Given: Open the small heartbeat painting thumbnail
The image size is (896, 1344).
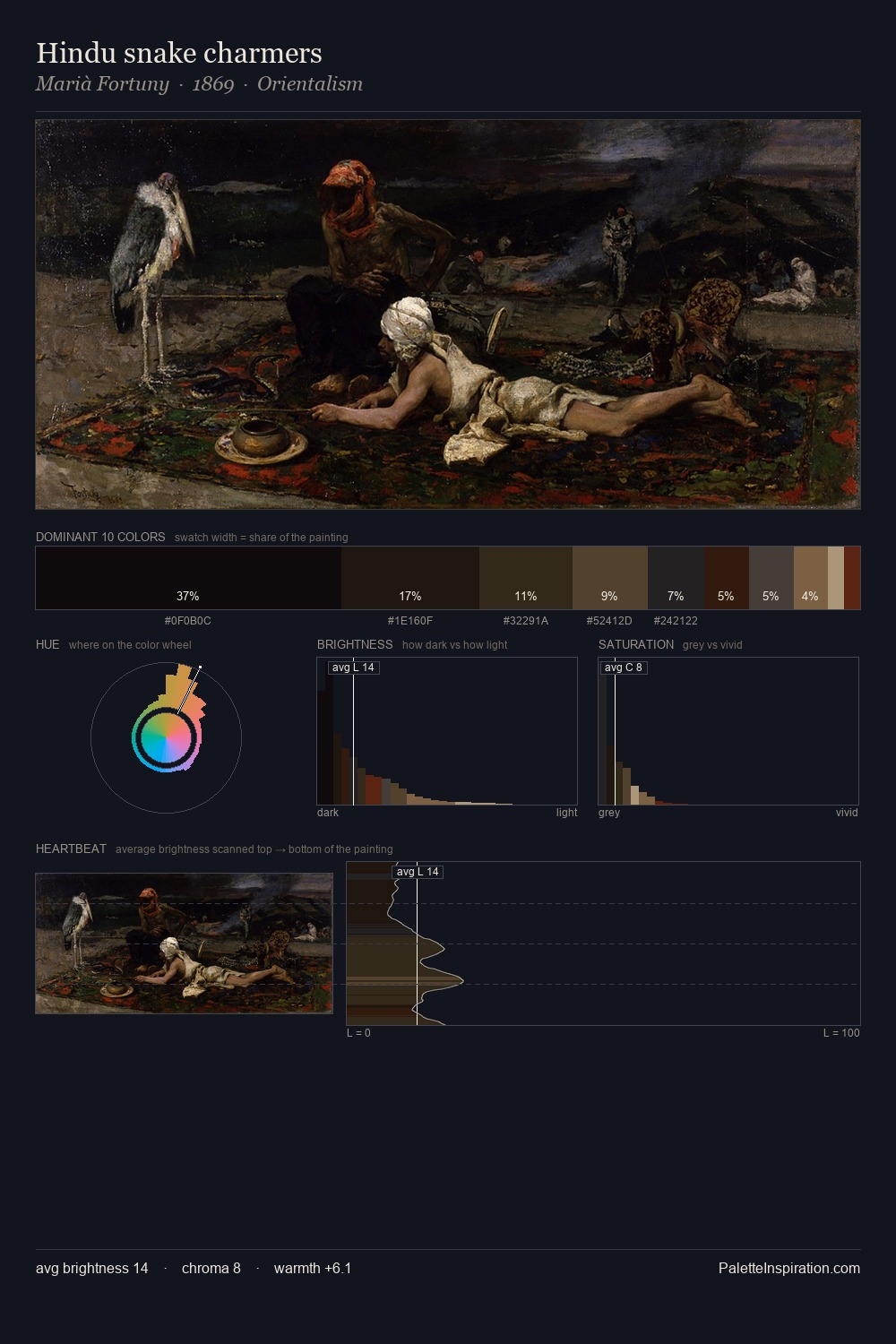Looking at the screenshot, I should point(184,943).
